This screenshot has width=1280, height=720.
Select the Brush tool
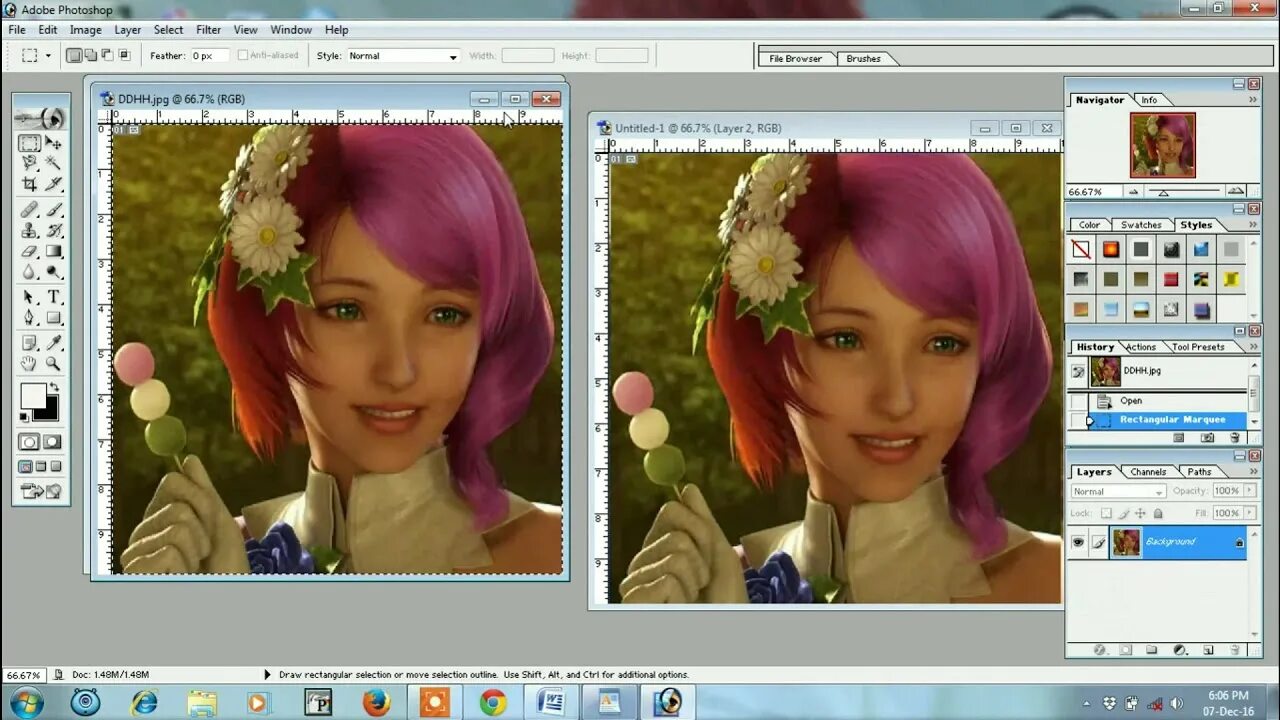[54, 210]
